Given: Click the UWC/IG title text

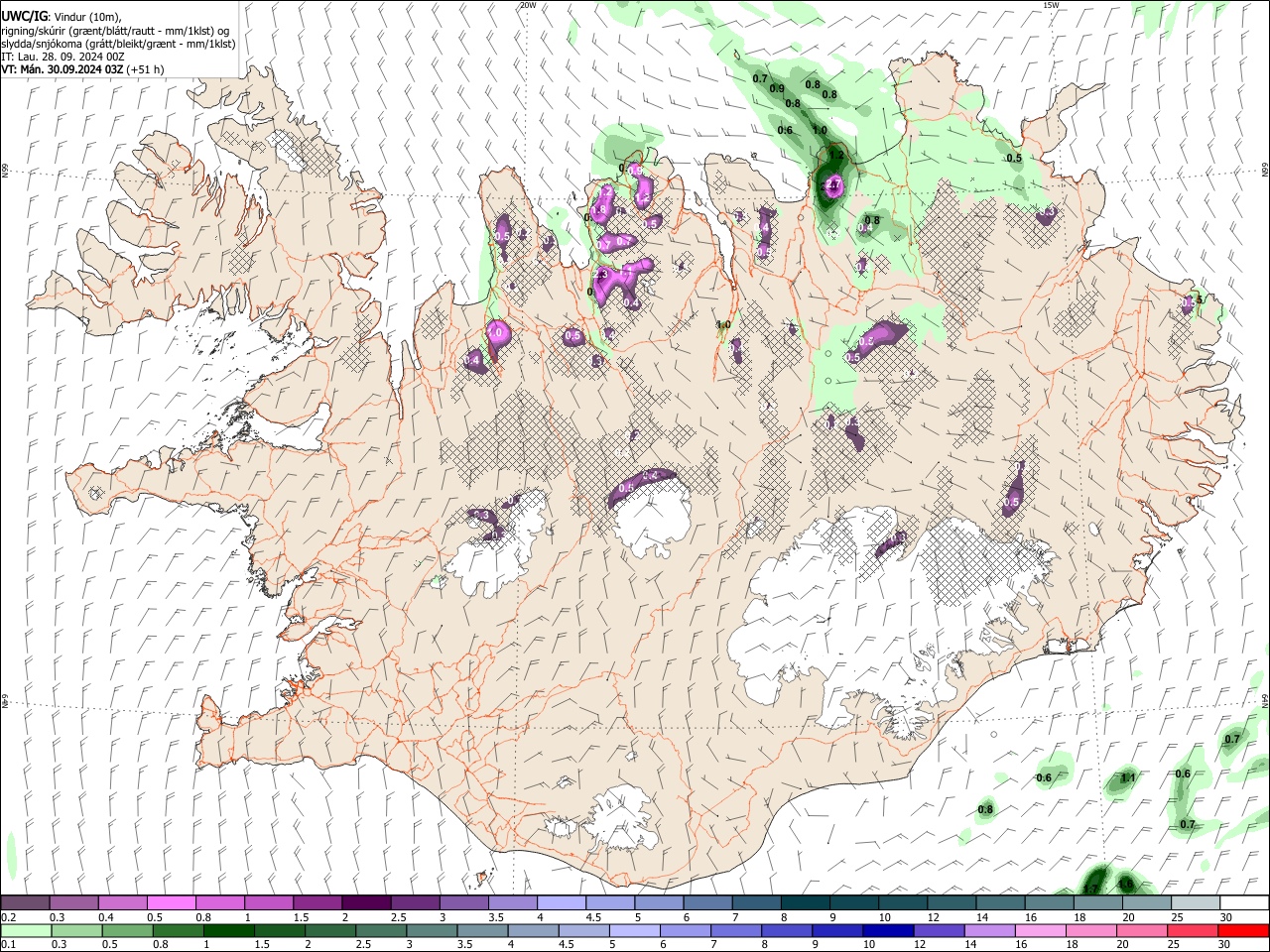Looking at the screenshot, I should [x=24, y=17].
